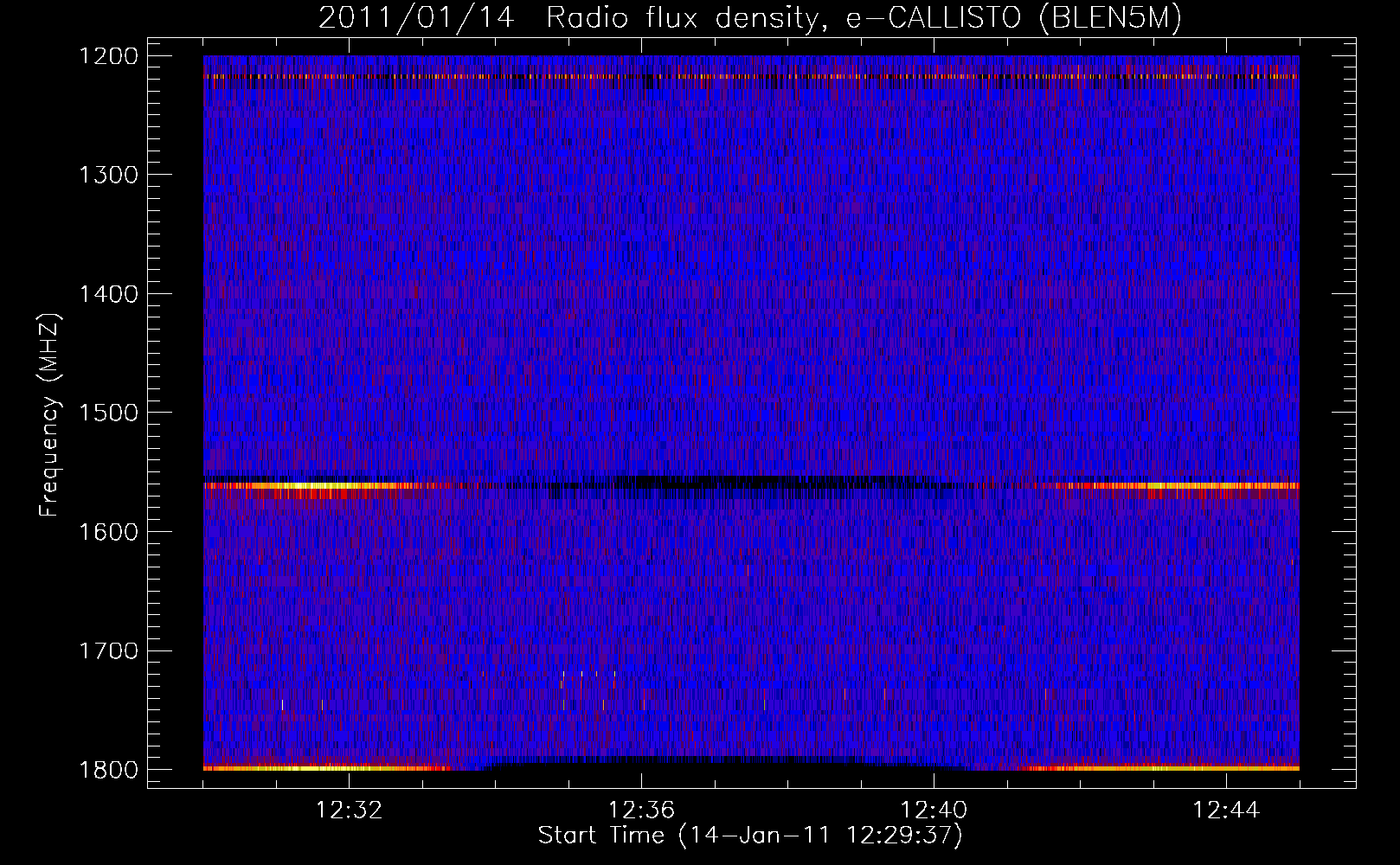Screen dimensions: 1400x865
Task: Click the 1500 frequency tick label
Action: [109, 413]
